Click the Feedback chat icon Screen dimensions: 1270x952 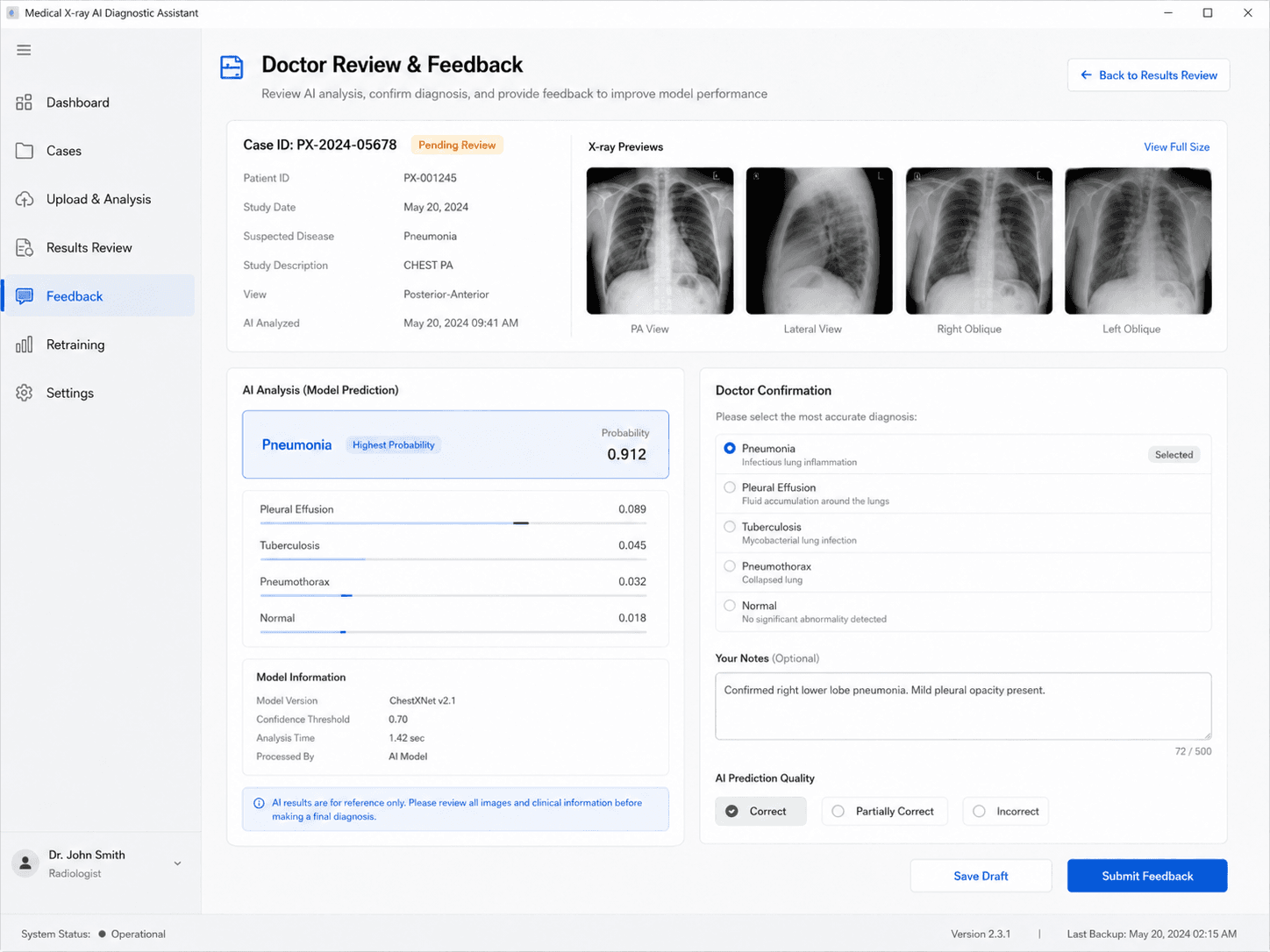pos(24,296)
